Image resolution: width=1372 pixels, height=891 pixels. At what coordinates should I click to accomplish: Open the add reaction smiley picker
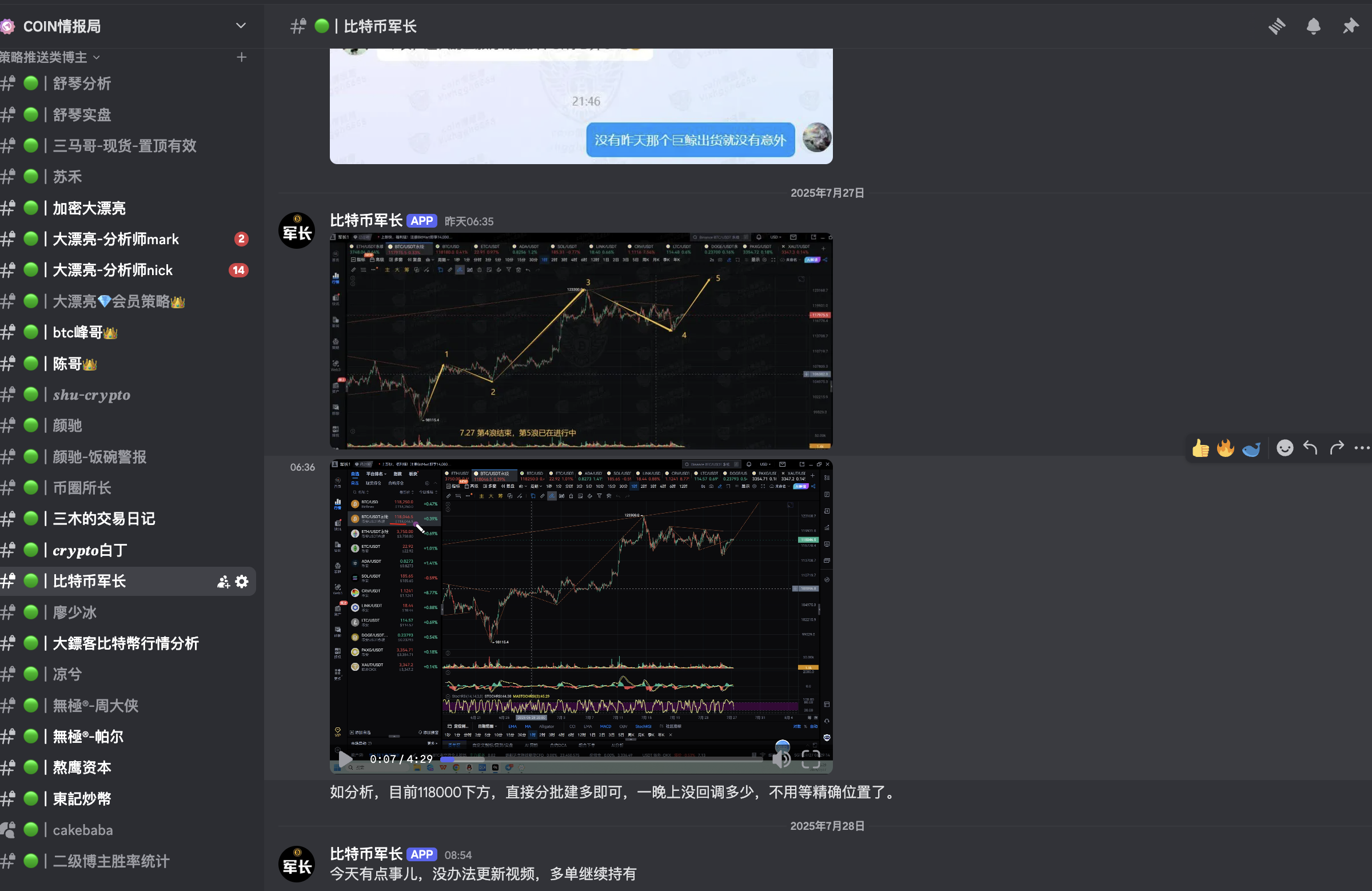1285,448
